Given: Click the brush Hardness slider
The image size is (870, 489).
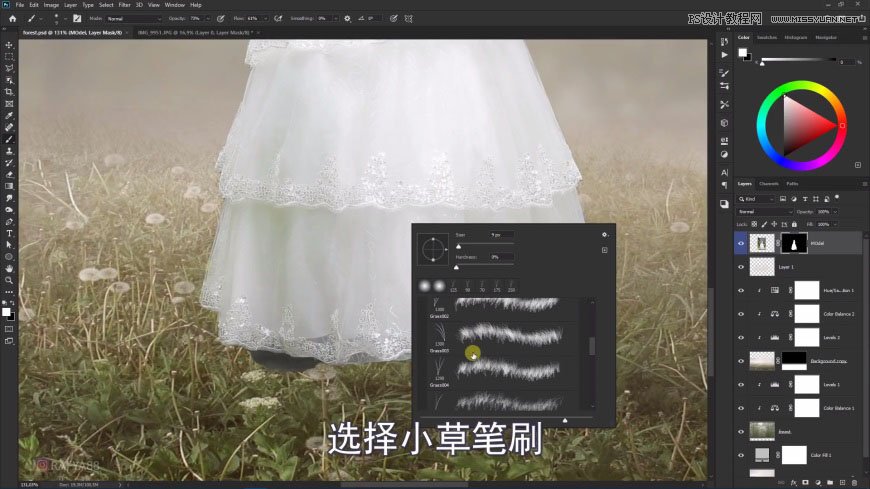Looking at the screenshot, I should click(x=484, y=266).
